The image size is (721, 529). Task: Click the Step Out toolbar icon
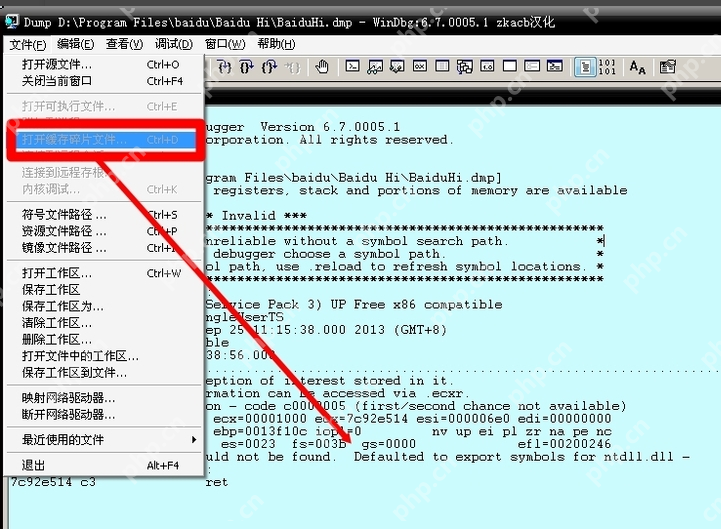(269, 67)
